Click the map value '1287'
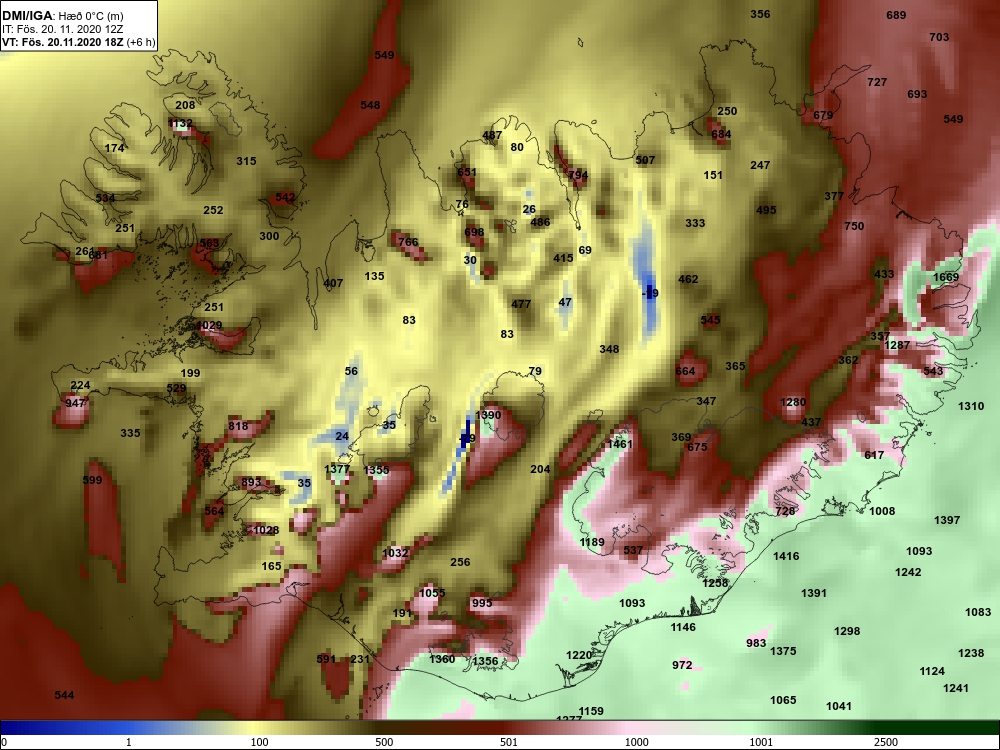Image resolution: width=1000 pixels, height=750 pixels. pyautogui.click(x=897, y=345)
